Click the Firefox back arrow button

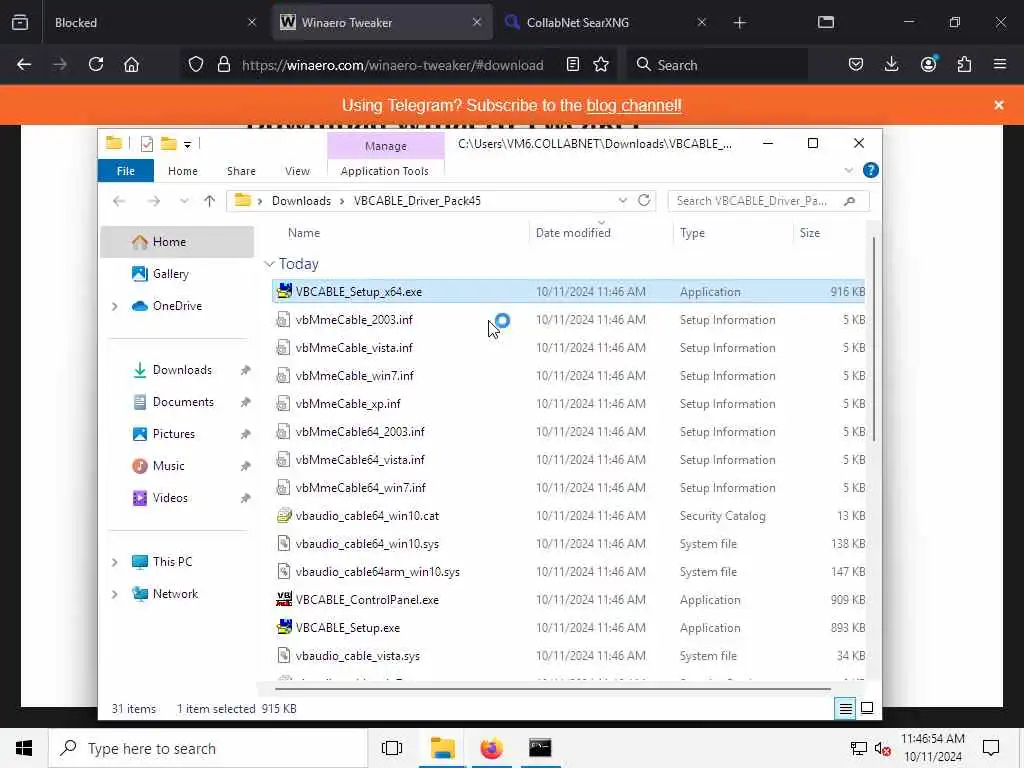coord(24,65)
